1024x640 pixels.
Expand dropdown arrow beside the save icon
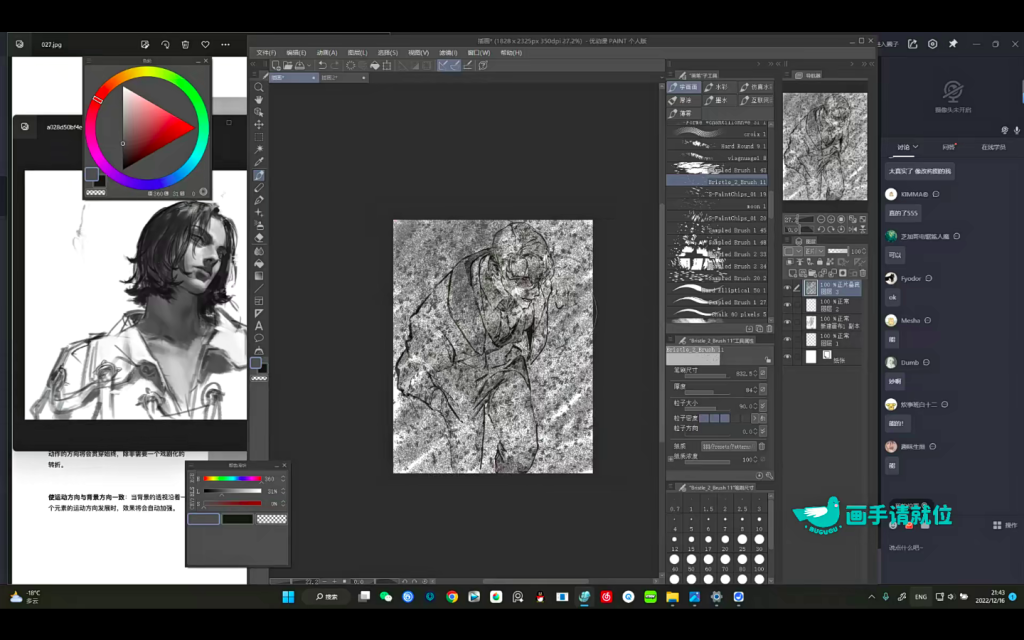coord(307,65)
